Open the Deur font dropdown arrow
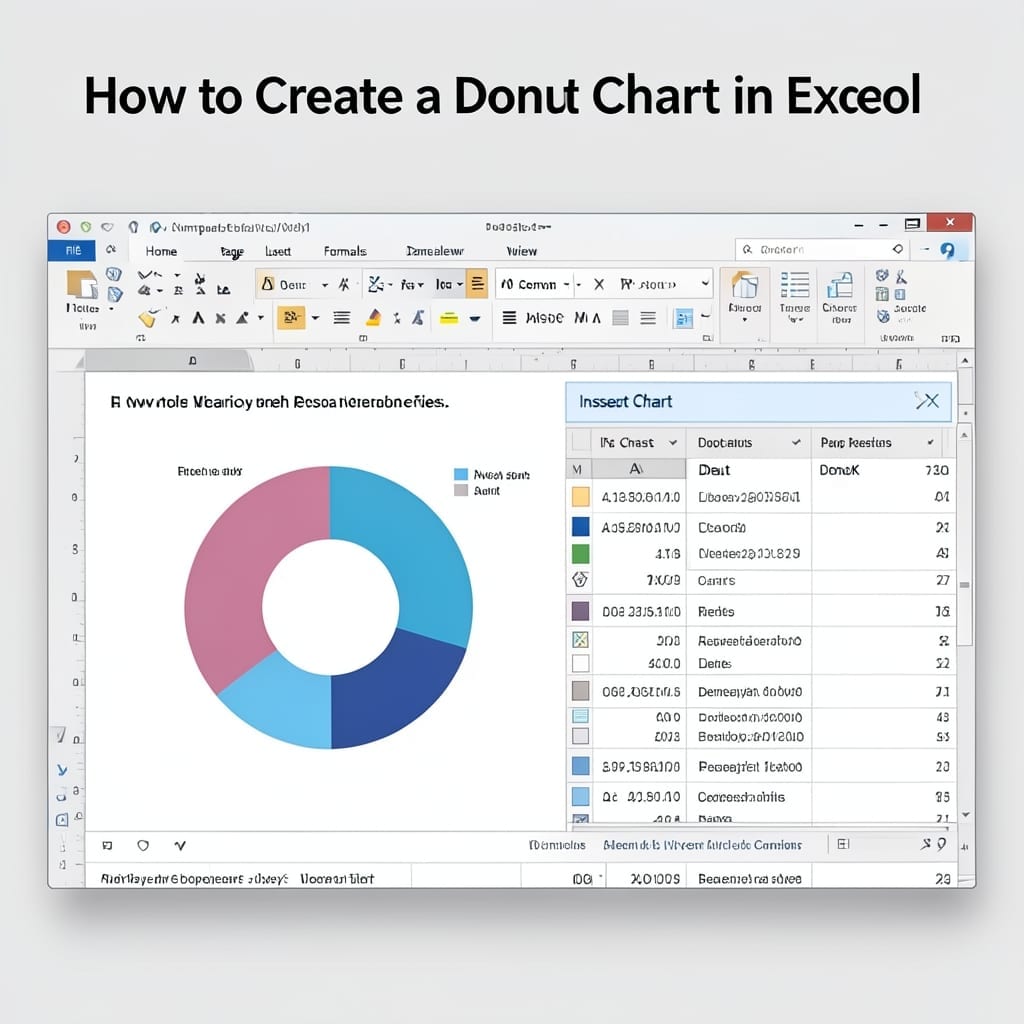1024x1024 pixels. (324, 285)
